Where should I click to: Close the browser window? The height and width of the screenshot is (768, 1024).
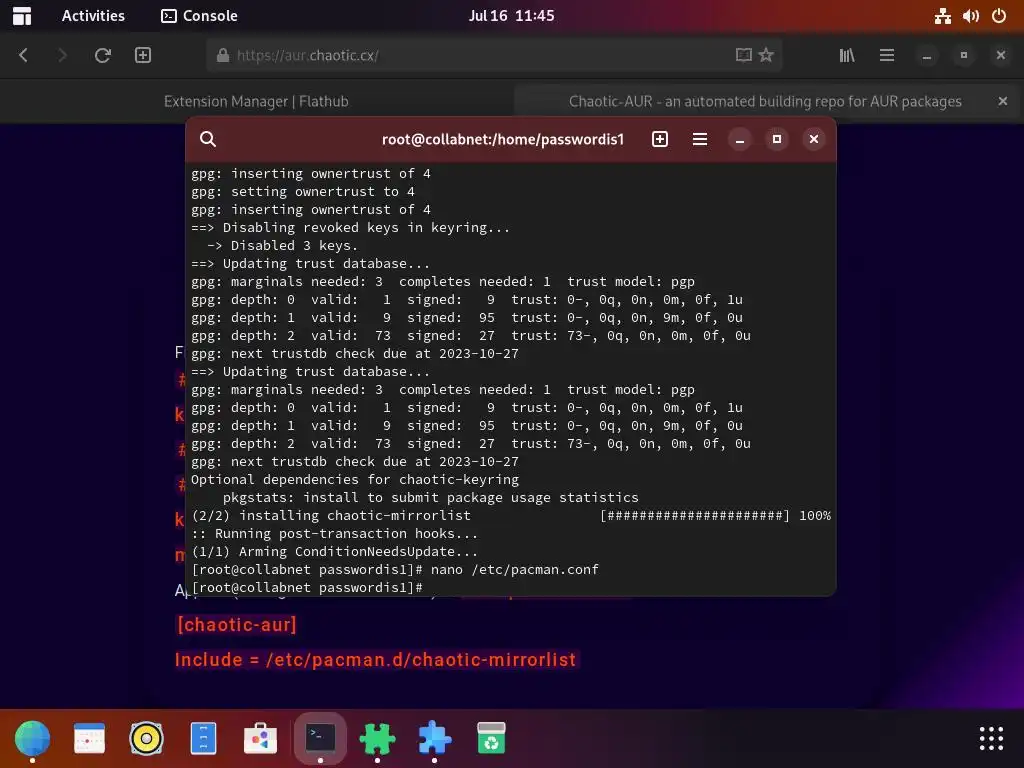(1000, 56)
